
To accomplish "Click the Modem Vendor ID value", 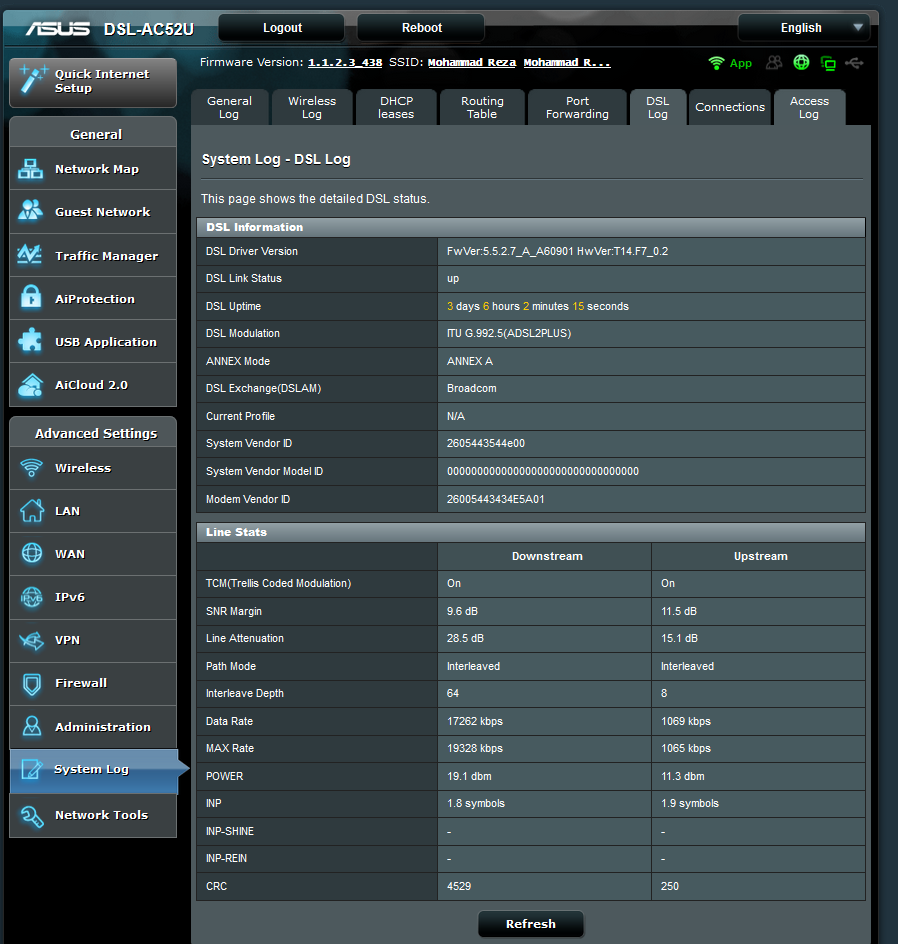I will (x=495, y=499).
